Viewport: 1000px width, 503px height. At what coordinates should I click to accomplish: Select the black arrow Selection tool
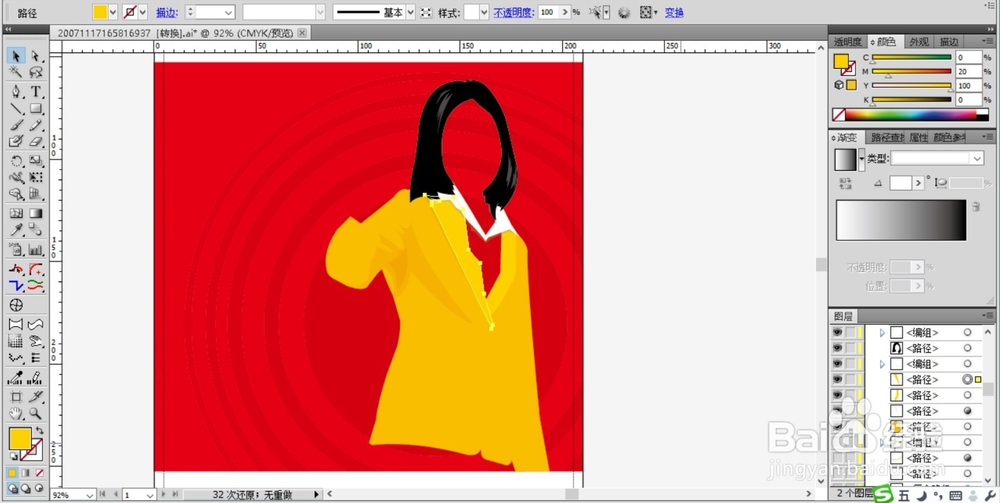click(x=16, y=56)
